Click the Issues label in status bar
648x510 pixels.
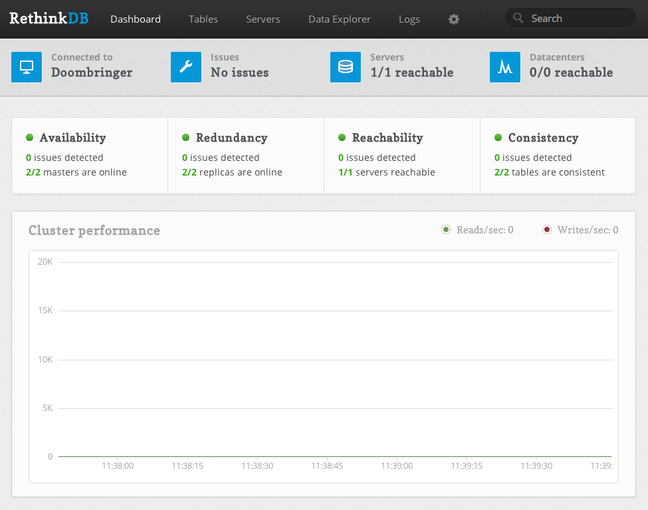pos(225,57)
